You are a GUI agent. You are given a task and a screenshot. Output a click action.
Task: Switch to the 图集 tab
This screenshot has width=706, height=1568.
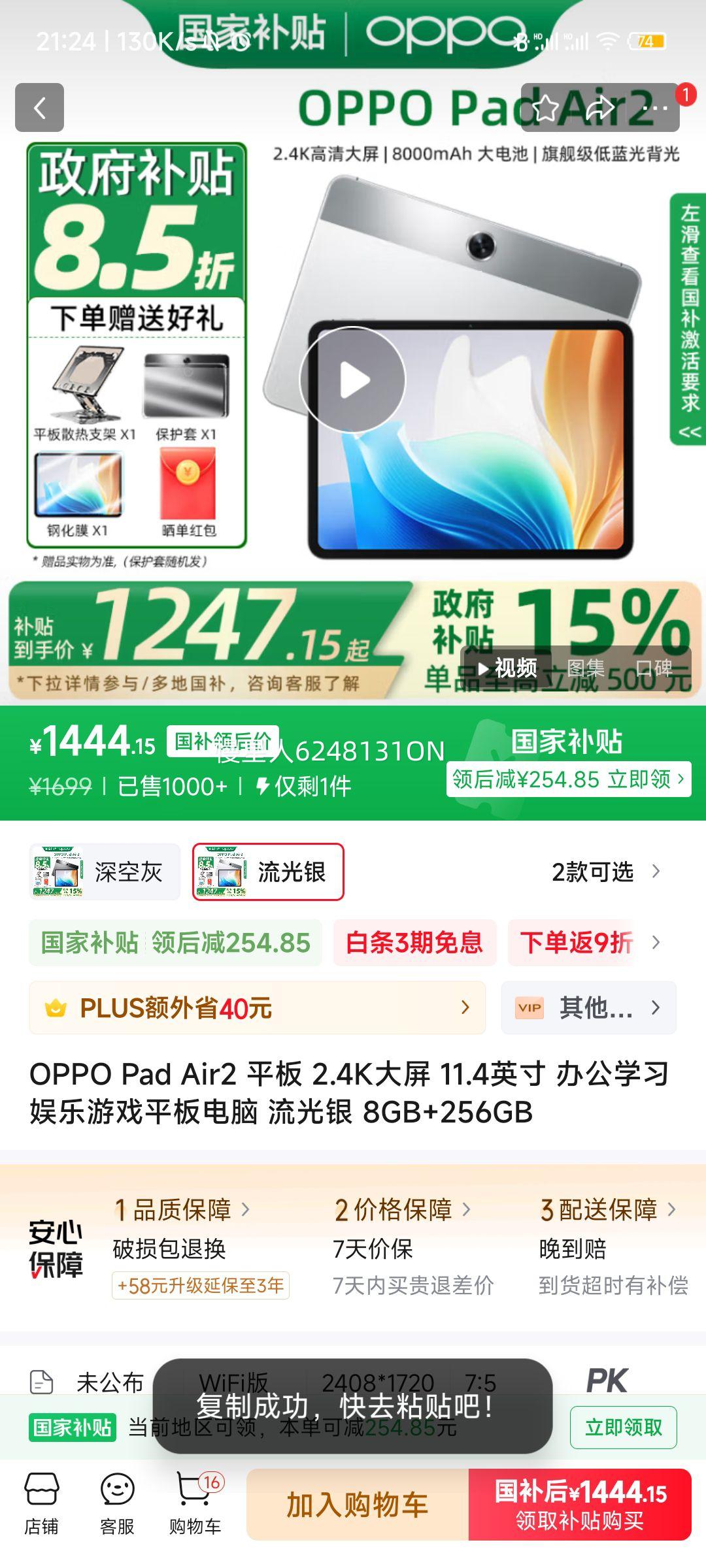(x=585, y=668)
